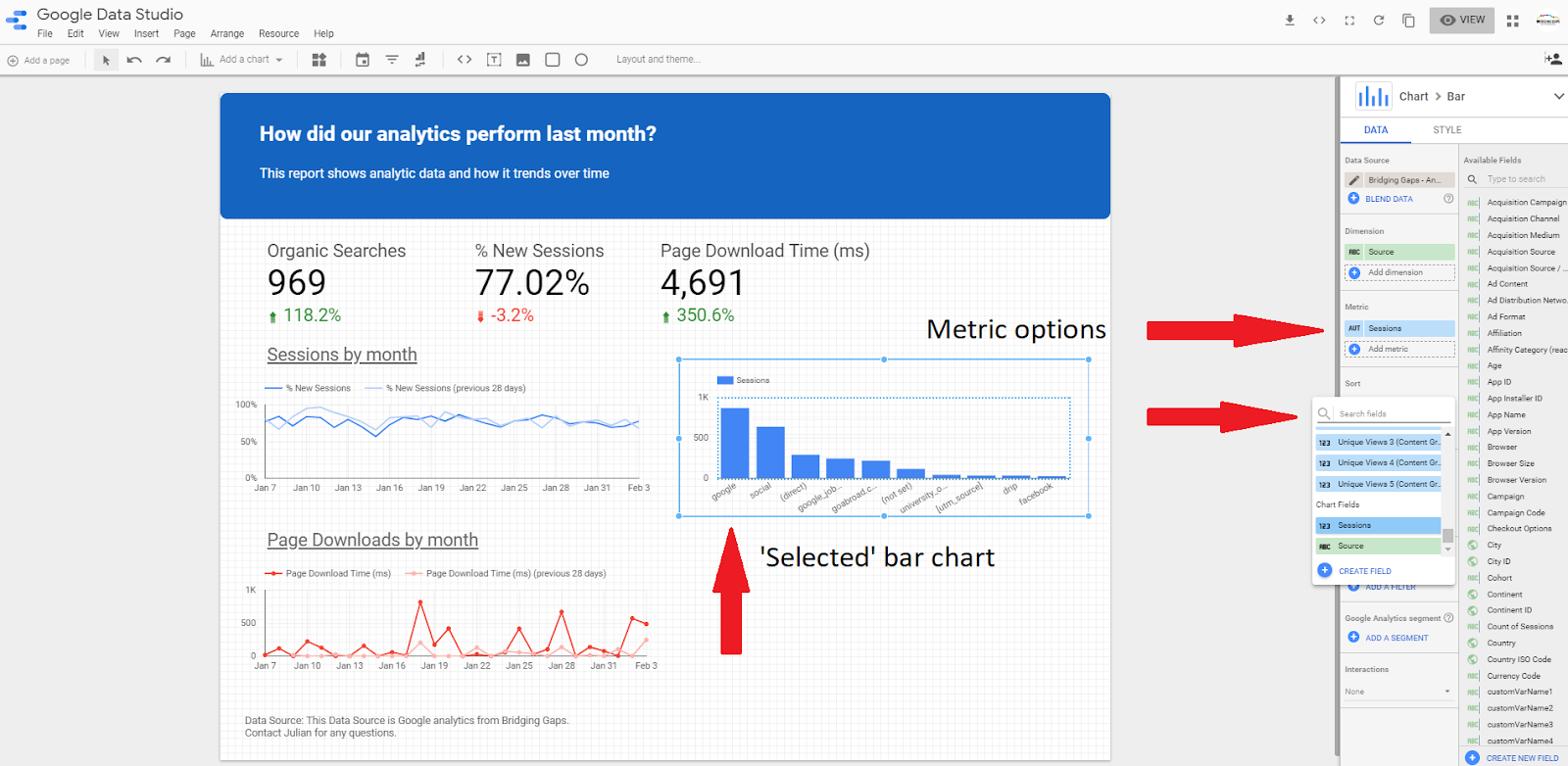Screen dimensions: 1568x766
Task: Open the Interactions None dropdown
Action: tap(1399, 692)
